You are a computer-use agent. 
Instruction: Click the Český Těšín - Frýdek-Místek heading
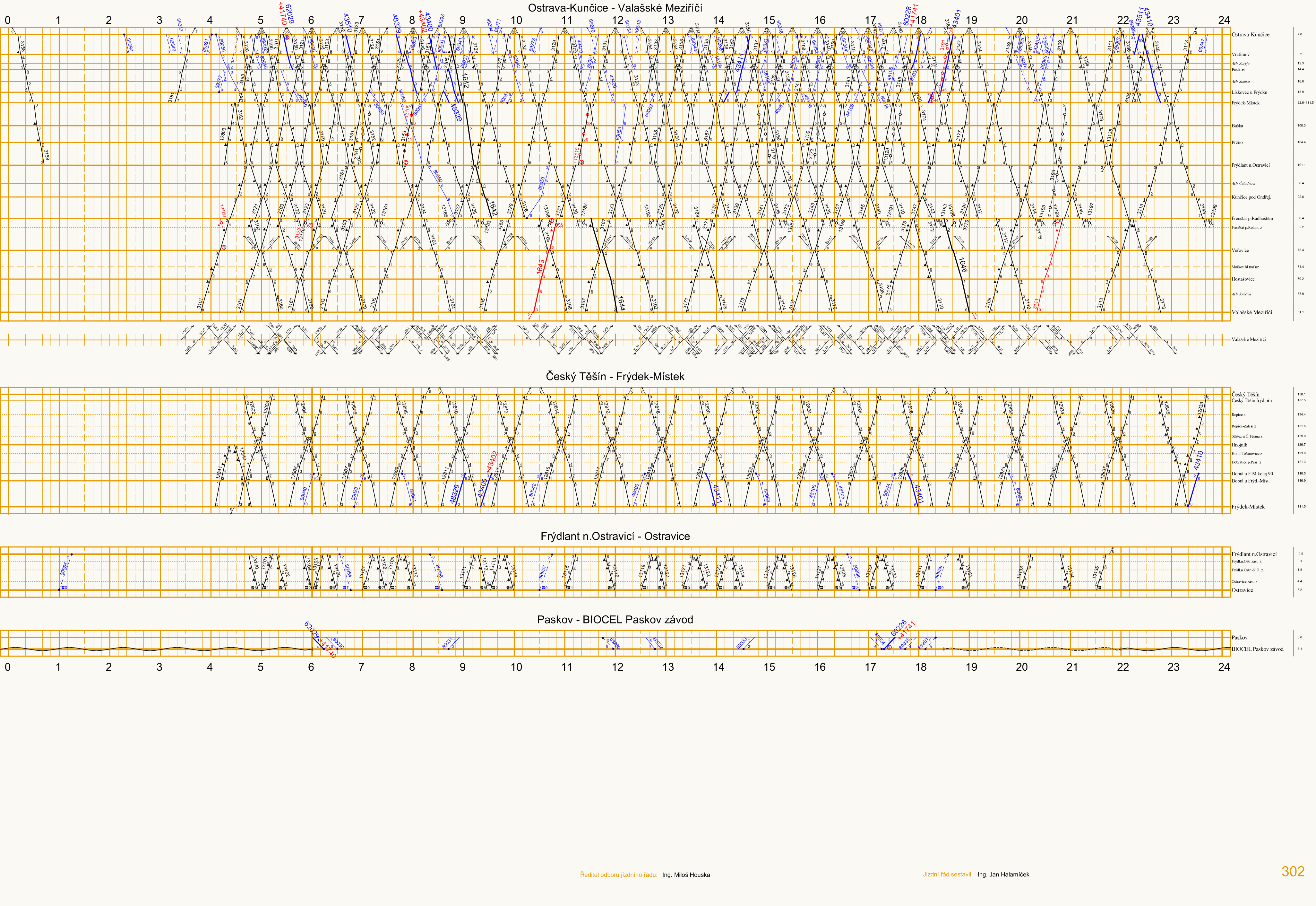tap(615, 376)
